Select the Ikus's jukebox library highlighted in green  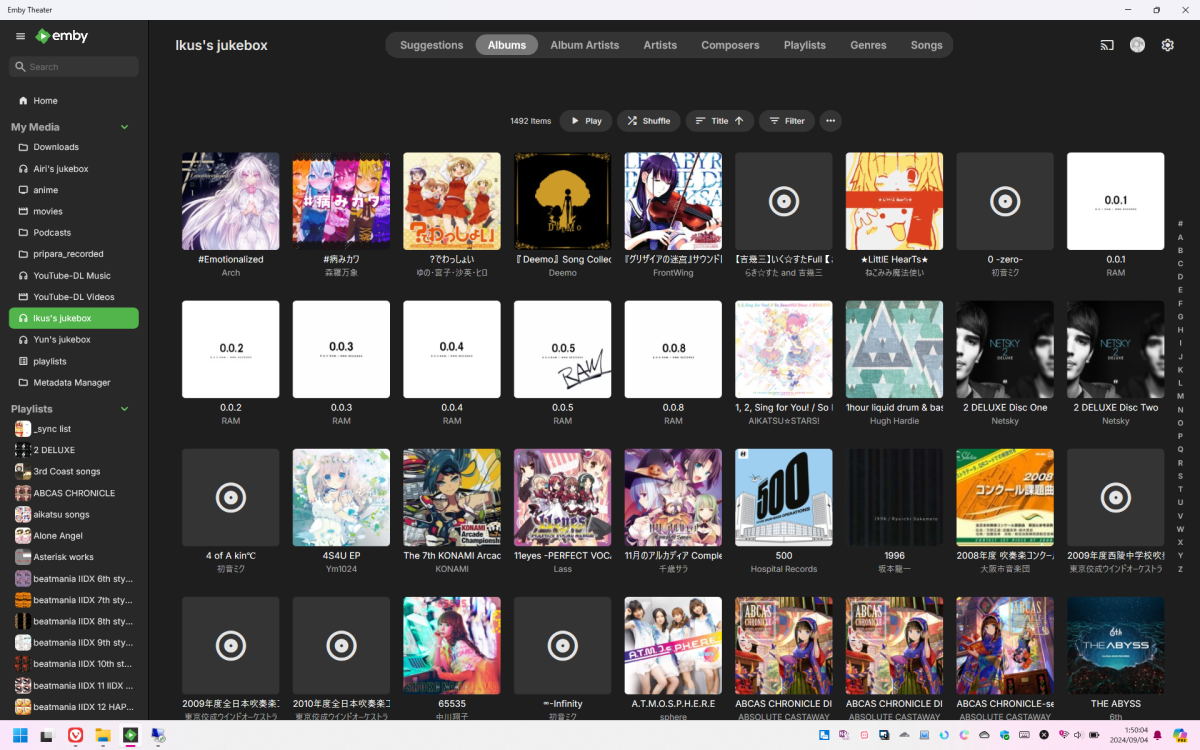click(x=73, y=318)
